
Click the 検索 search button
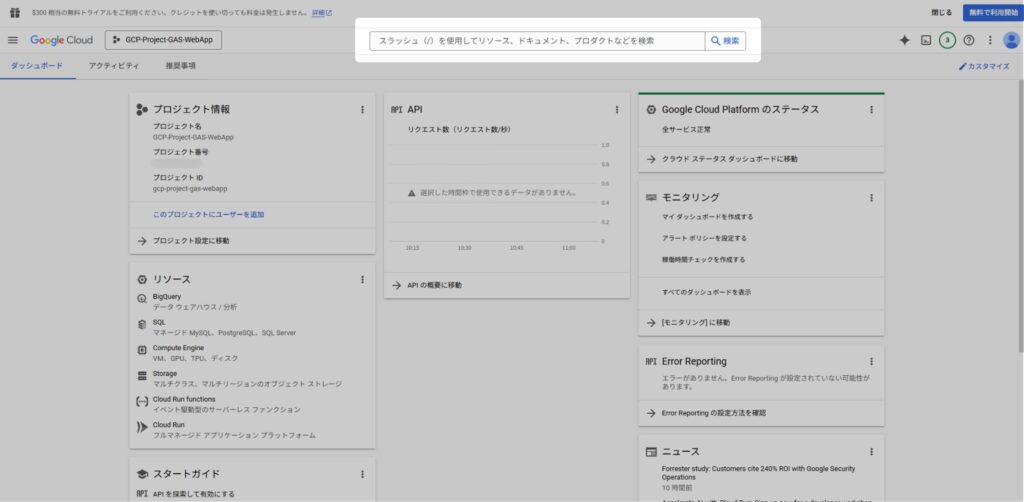point(725,40)
